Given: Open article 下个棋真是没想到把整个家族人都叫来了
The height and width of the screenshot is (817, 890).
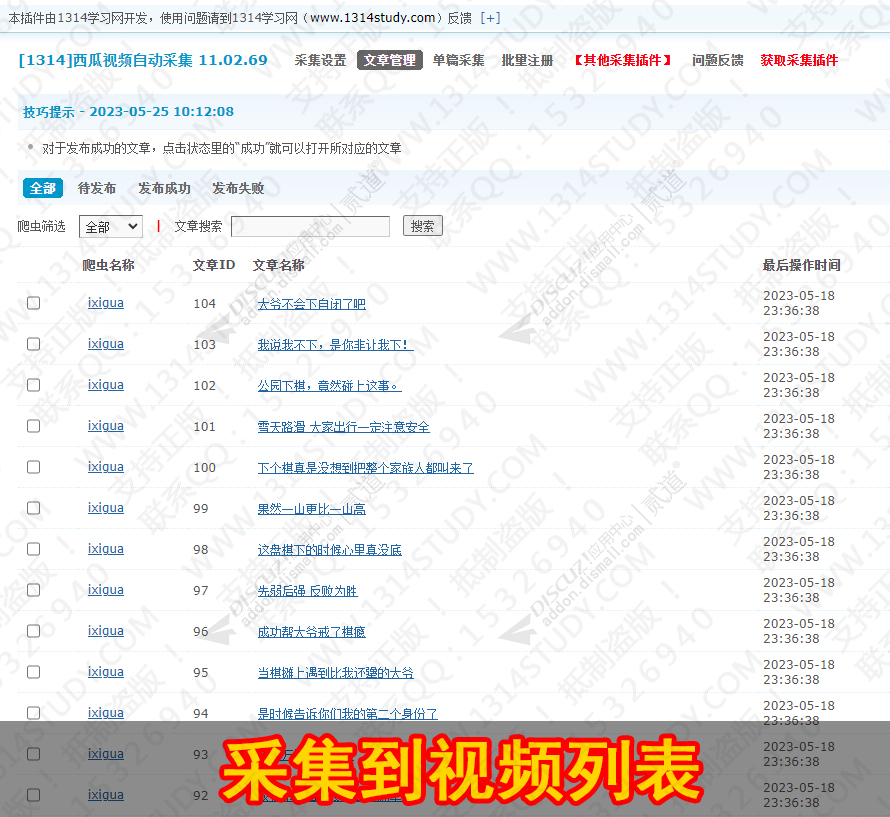Looking at the screenshot, I should tap(366, 468).
